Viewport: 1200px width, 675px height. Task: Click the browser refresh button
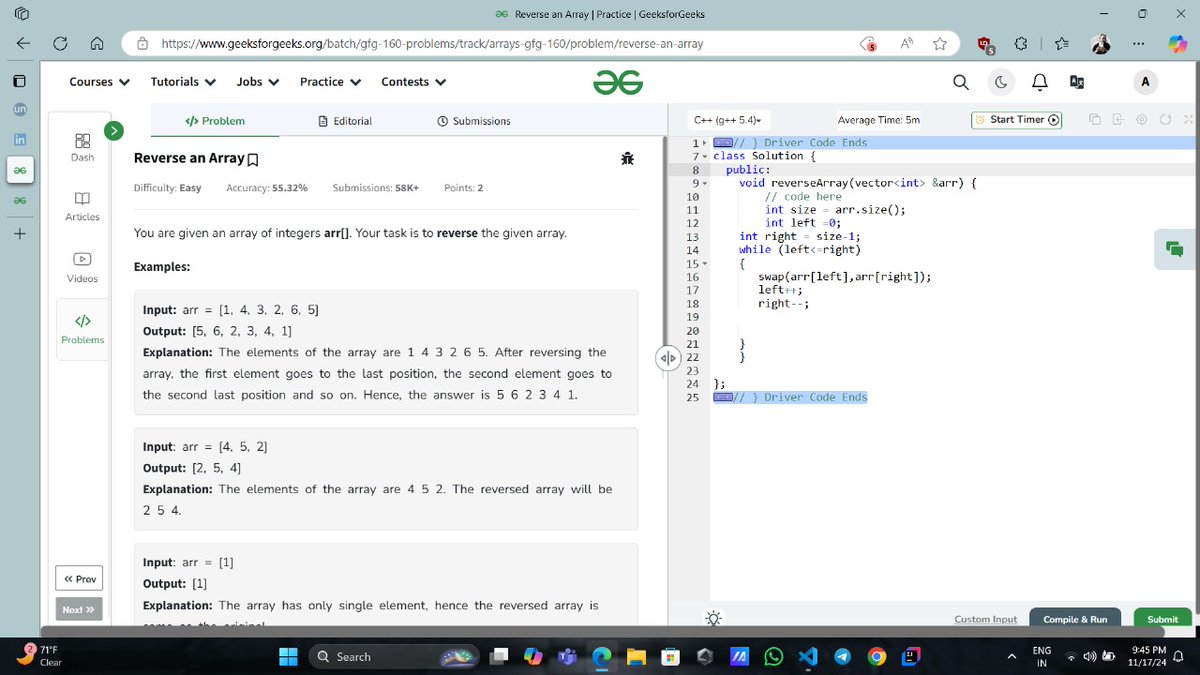pos(59,44)
